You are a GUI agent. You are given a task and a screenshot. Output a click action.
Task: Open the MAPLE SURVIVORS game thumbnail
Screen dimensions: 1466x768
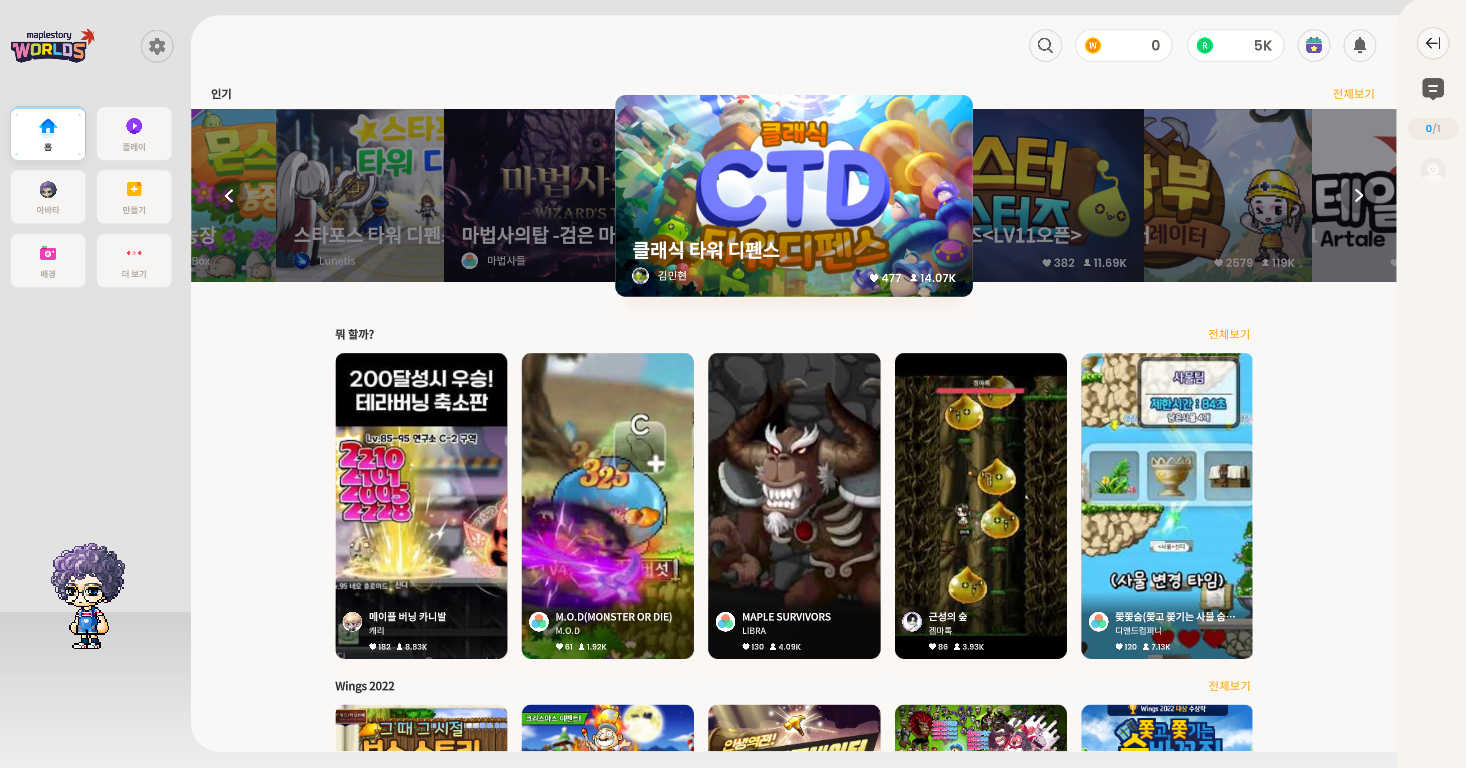pos(794,505)
